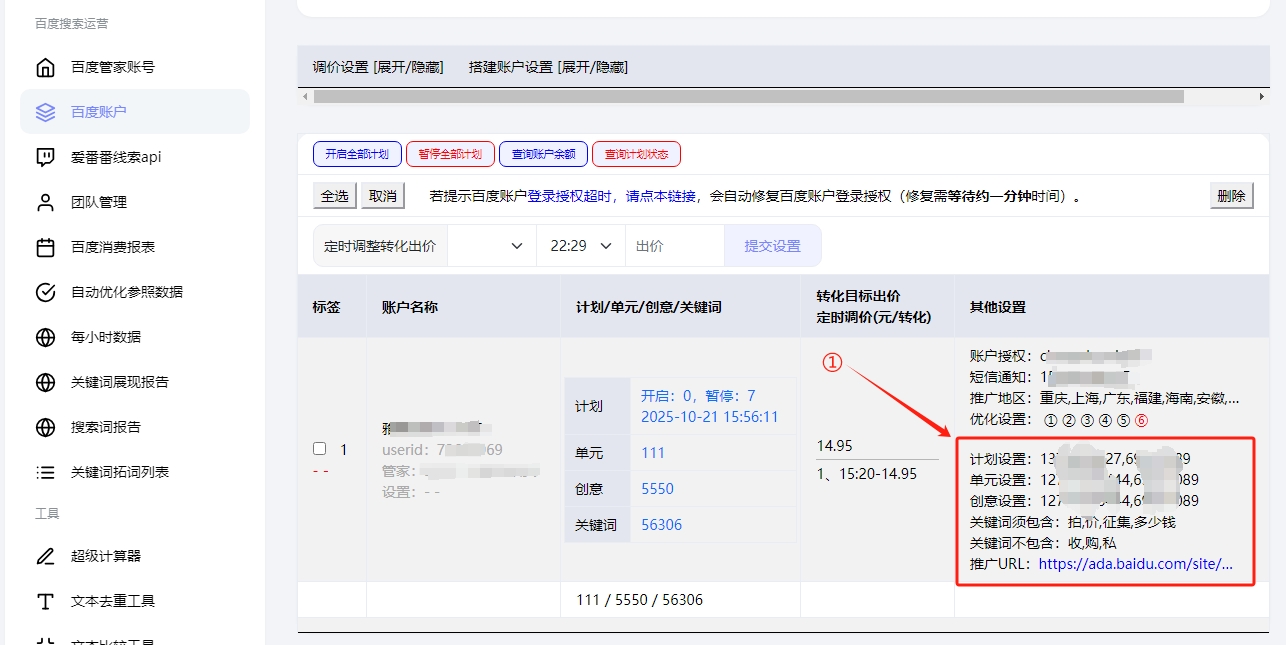The height and width of the screenshot is (645, 1286).
Task: Click the pencil icon beside 超级计算器
Action: [x=45, y=556]
